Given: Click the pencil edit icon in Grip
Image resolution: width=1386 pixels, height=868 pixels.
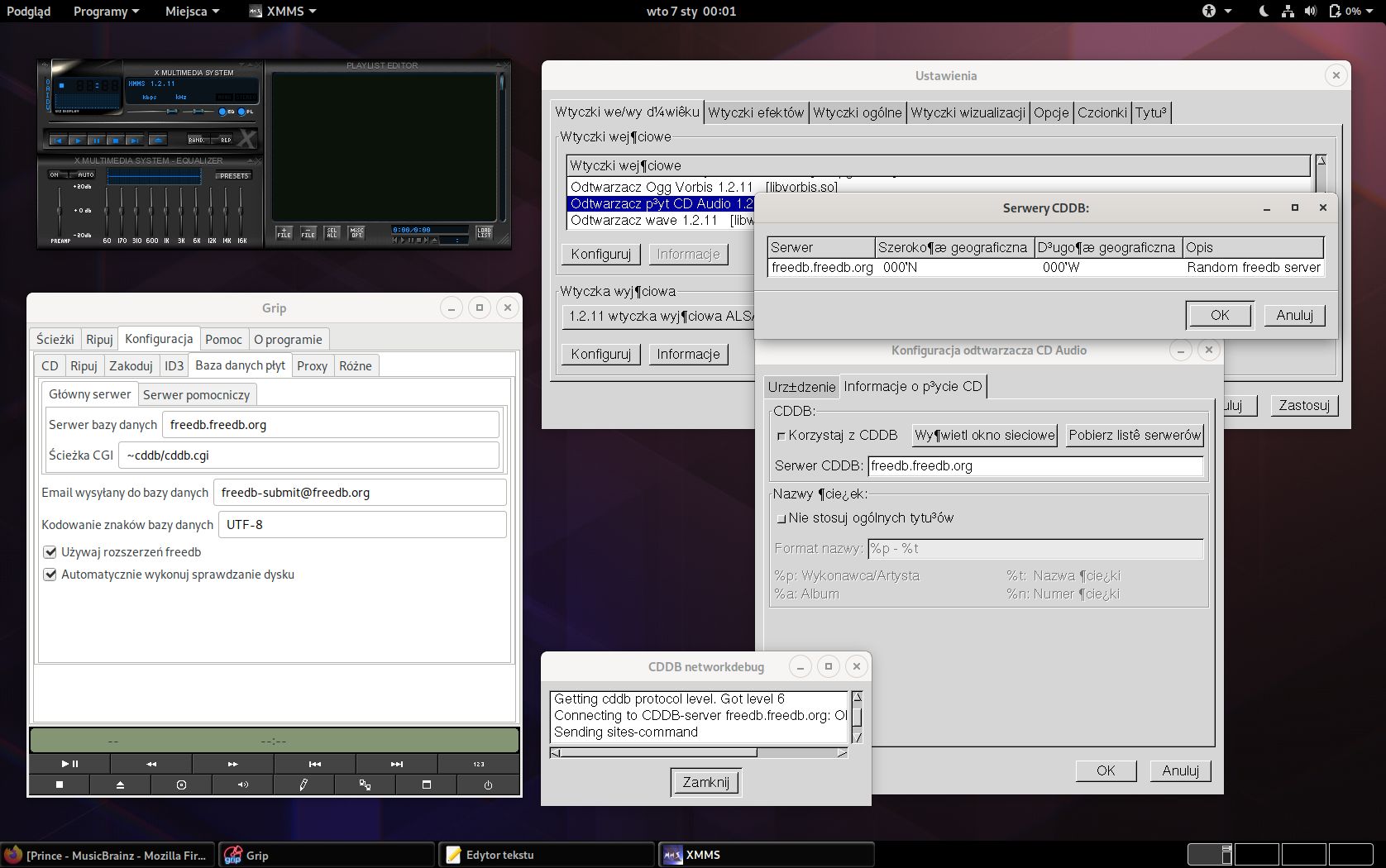Looking at the screenshot, I should pyautogui.click(x=303, y=785).
